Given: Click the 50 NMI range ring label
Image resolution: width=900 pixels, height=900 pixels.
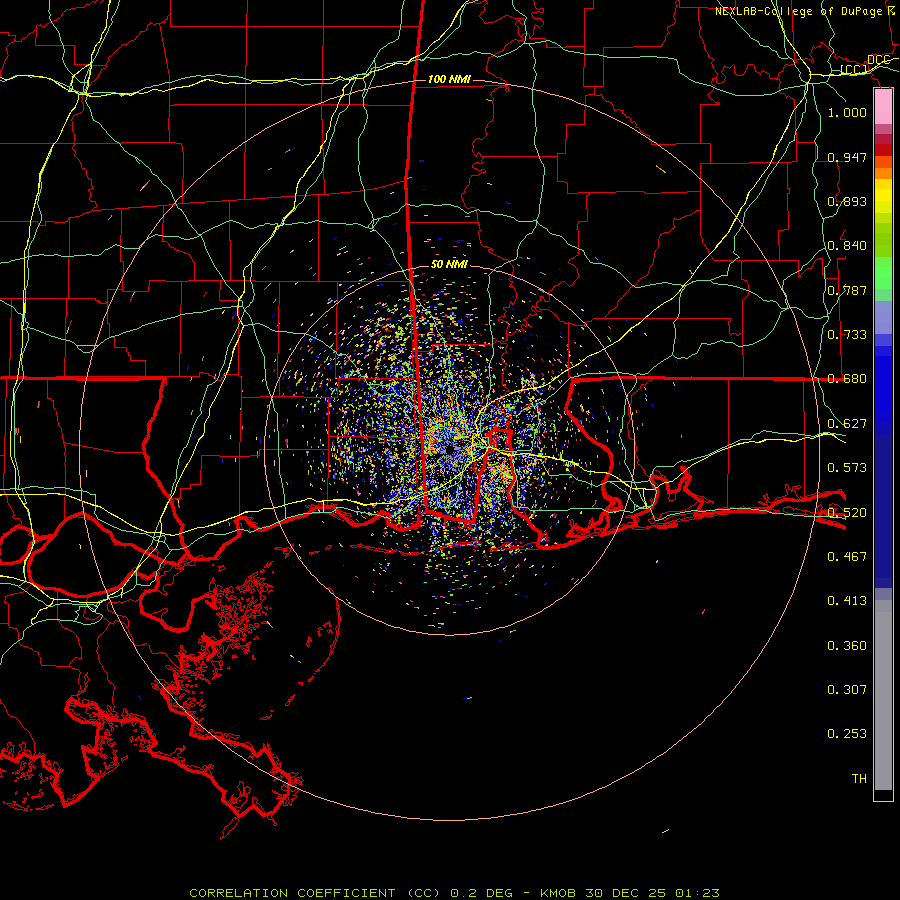Looking at the screenshot, I should click(449, 264).
